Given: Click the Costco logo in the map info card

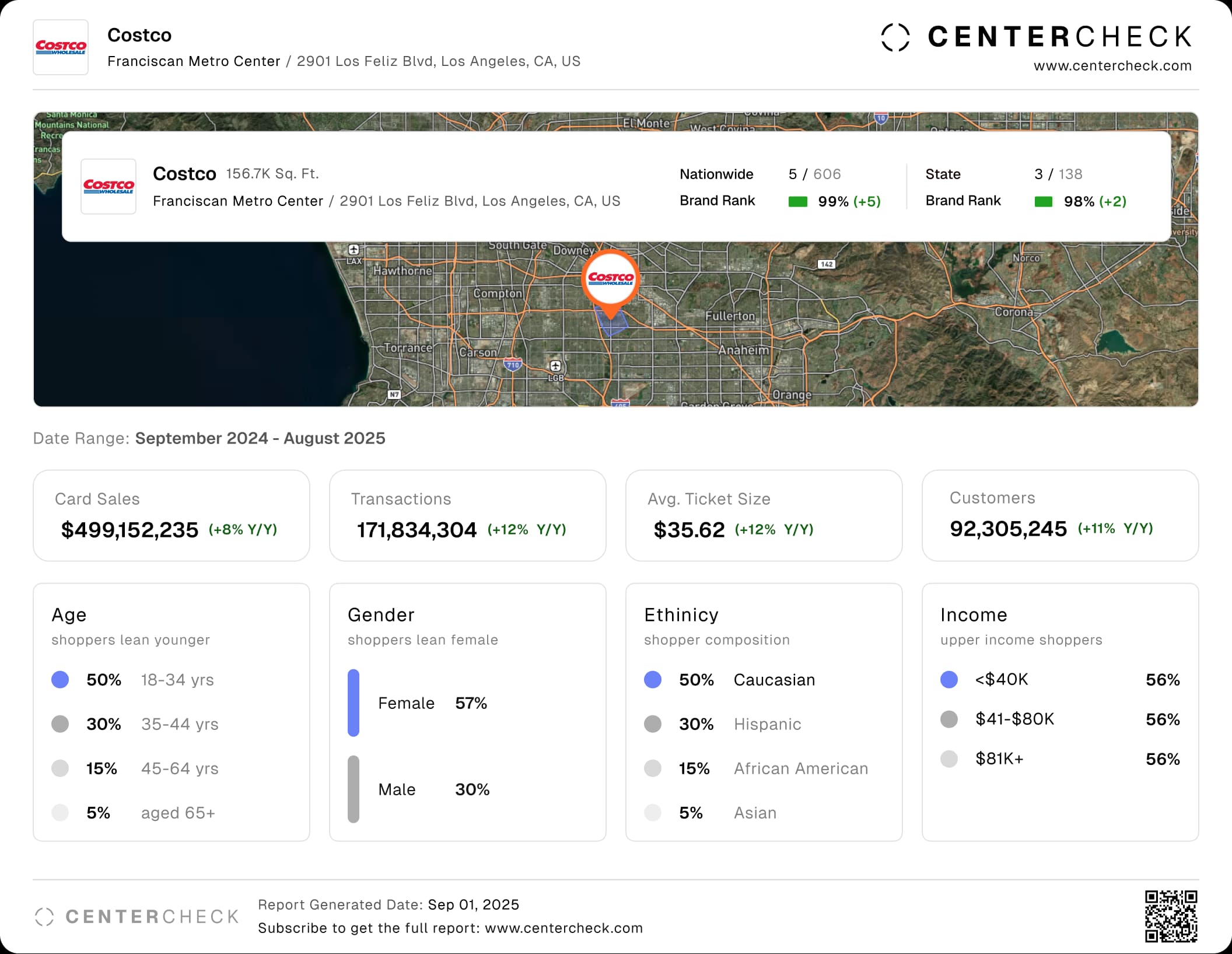Looking at the screenshot, I should (x=108, y=187).
